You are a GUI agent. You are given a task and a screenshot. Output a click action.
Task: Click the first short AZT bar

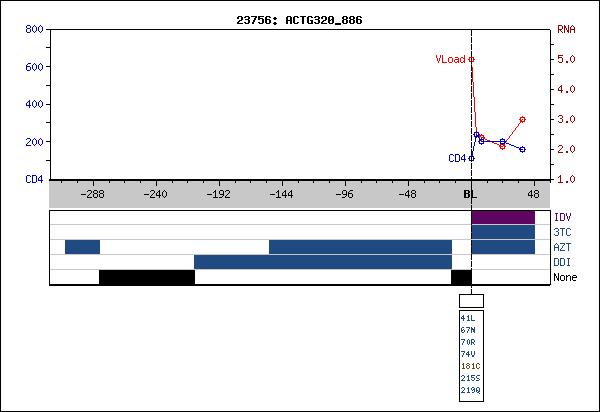coord(82,247)
